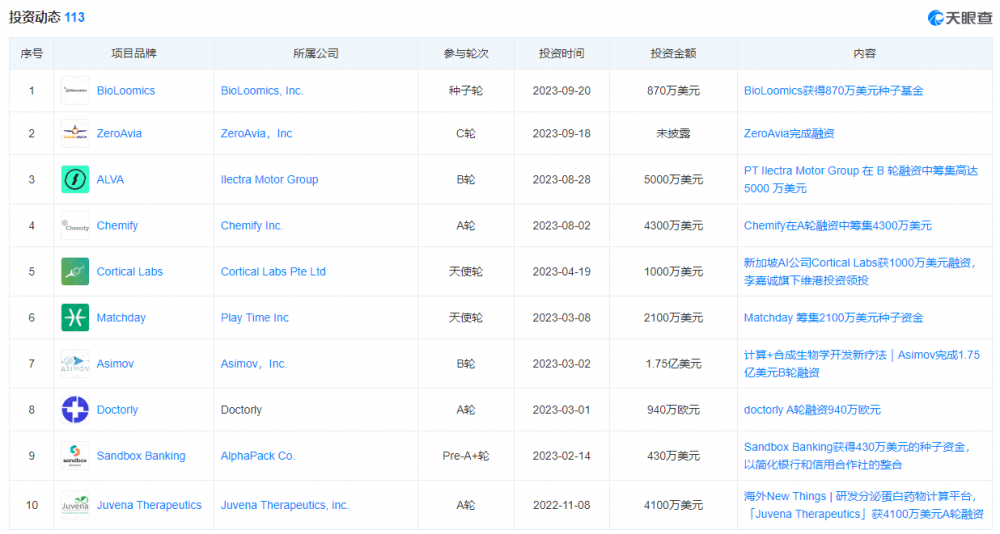Viewport: 1000px width, 534px height.
Task: Open company Chemify Inc. link
Action: 252,225
